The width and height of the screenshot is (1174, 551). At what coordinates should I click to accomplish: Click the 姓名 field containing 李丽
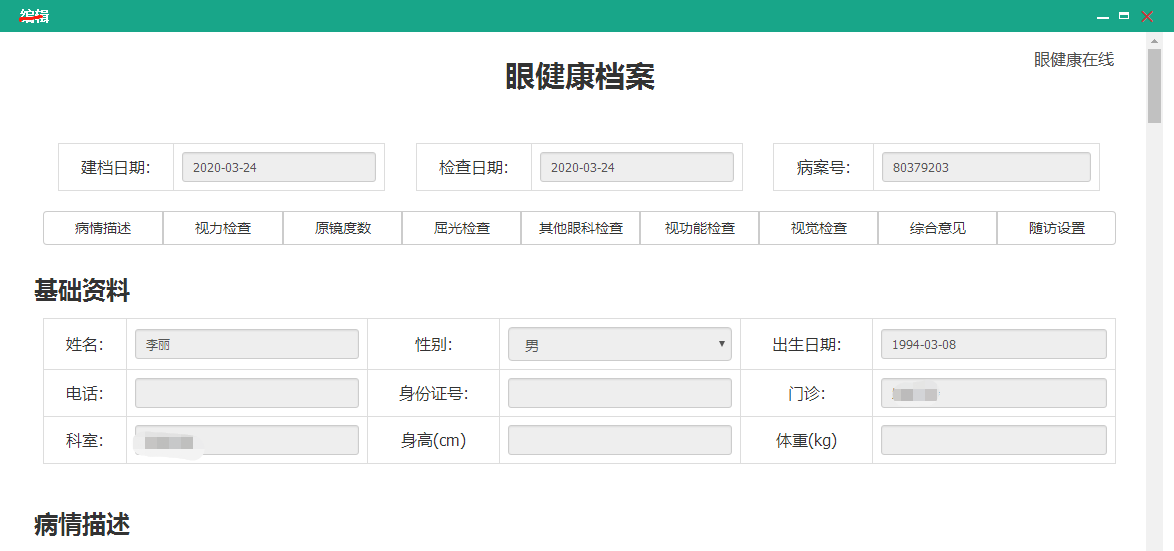(x=247, y=344)
